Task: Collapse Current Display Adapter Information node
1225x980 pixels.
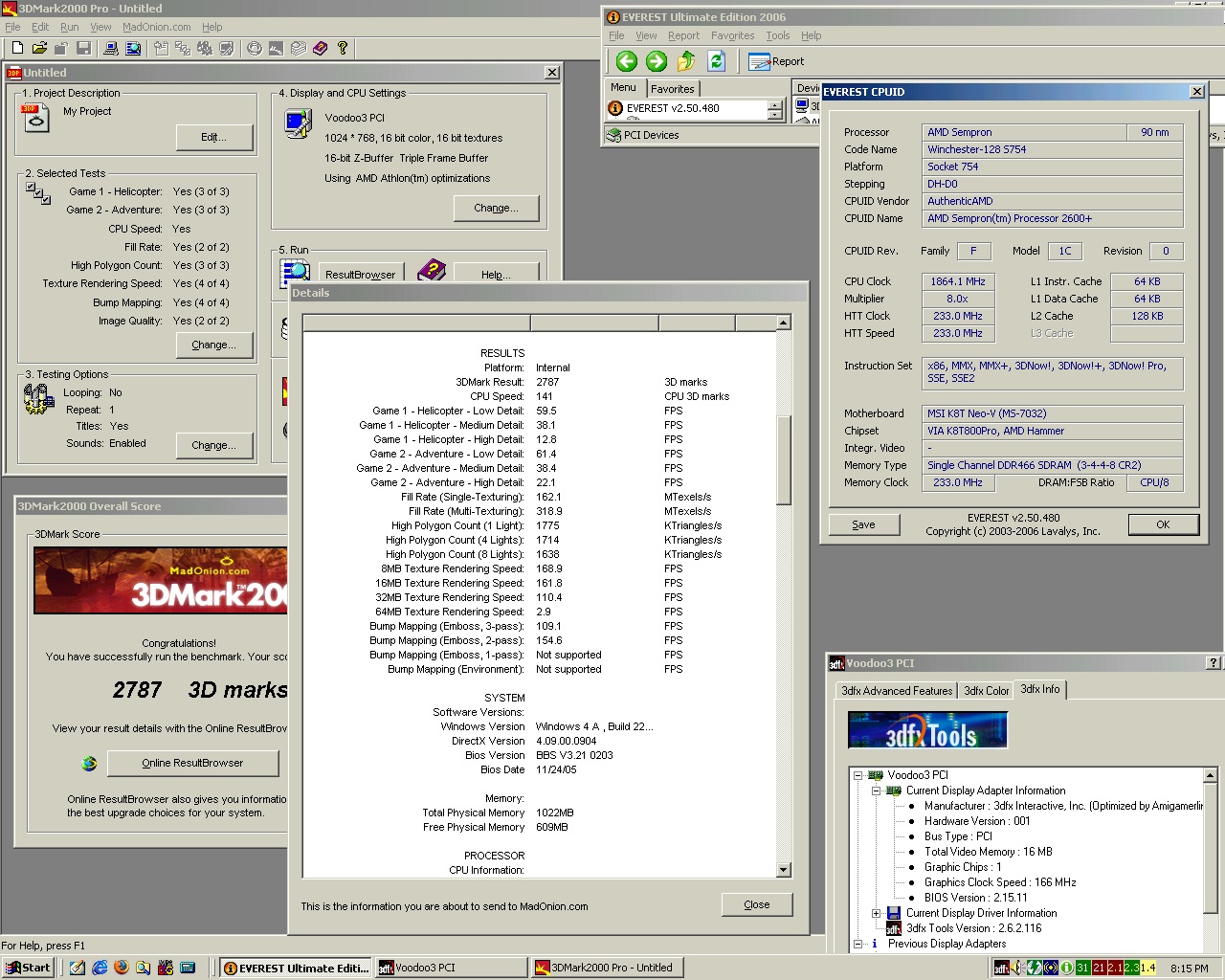Action: point(876,791)
